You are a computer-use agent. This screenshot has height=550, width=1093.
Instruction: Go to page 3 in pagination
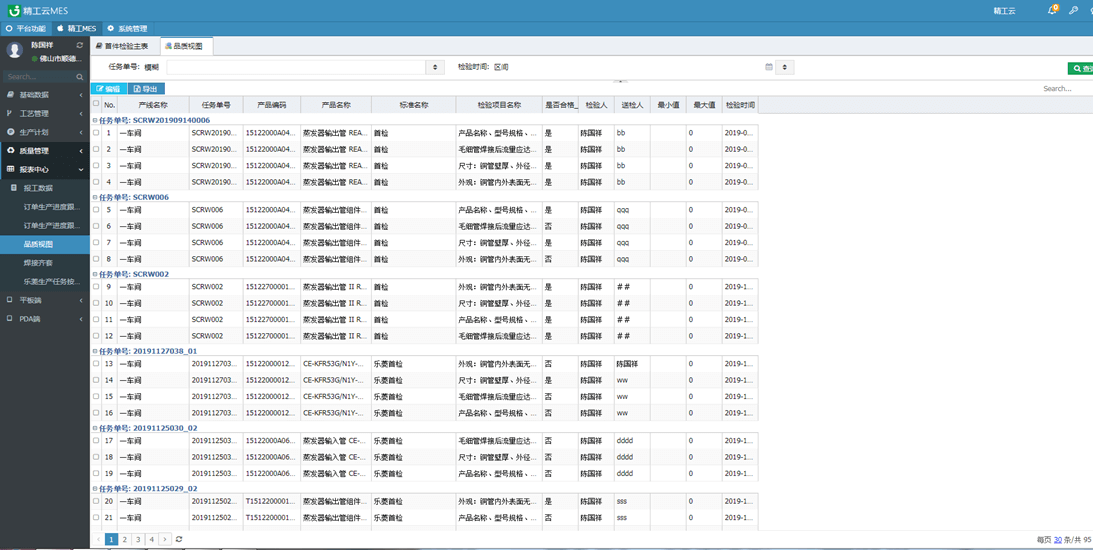[138, 539]
